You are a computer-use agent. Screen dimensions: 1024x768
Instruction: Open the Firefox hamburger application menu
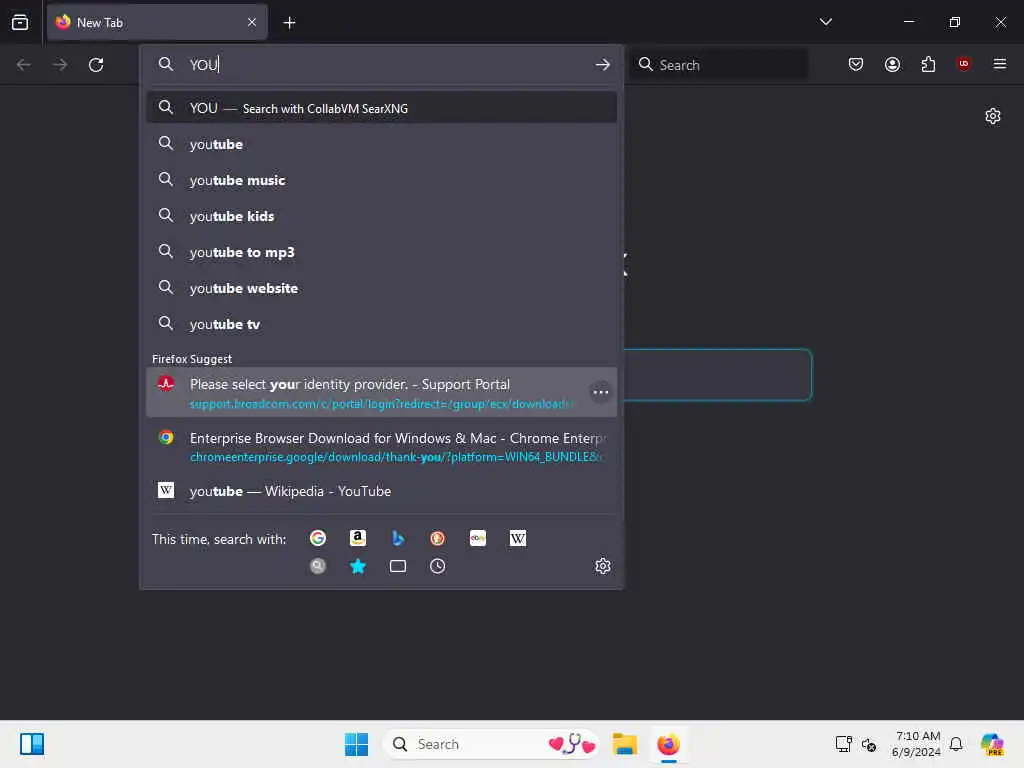(x=1000, y=64)
